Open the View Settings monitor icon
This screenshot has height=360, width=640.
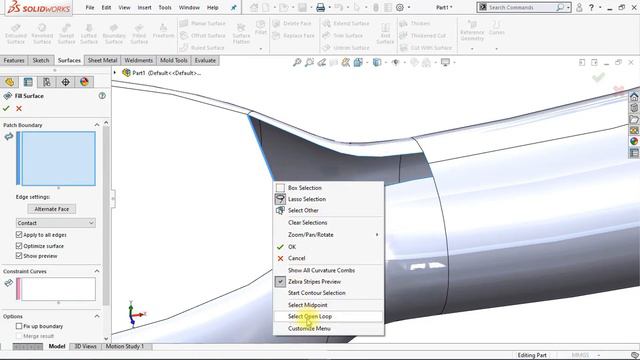click(445, 62)
